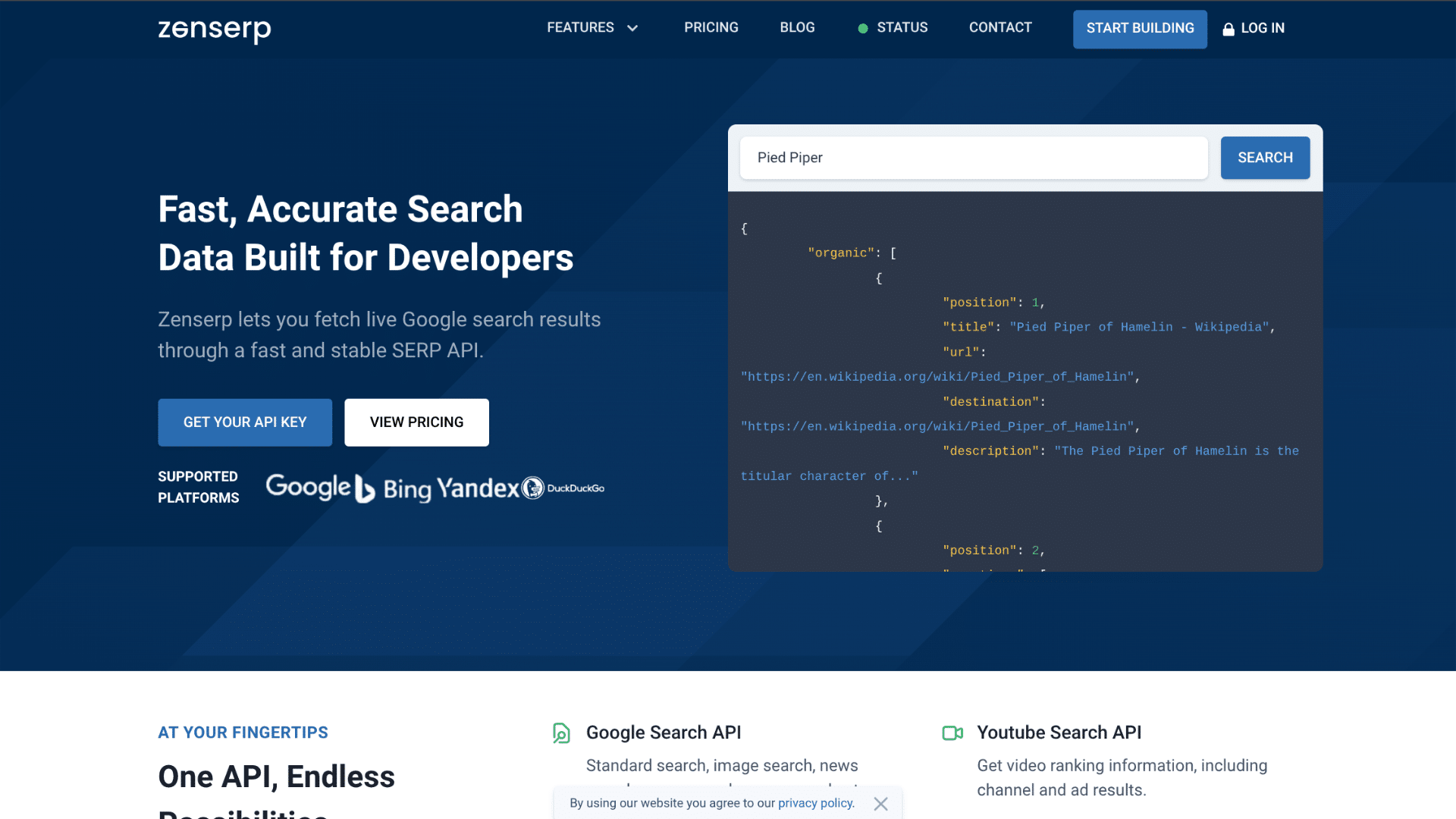Open the Pricing page
This screenshot has height=819, width=1456.
click(x=711, y=27)
